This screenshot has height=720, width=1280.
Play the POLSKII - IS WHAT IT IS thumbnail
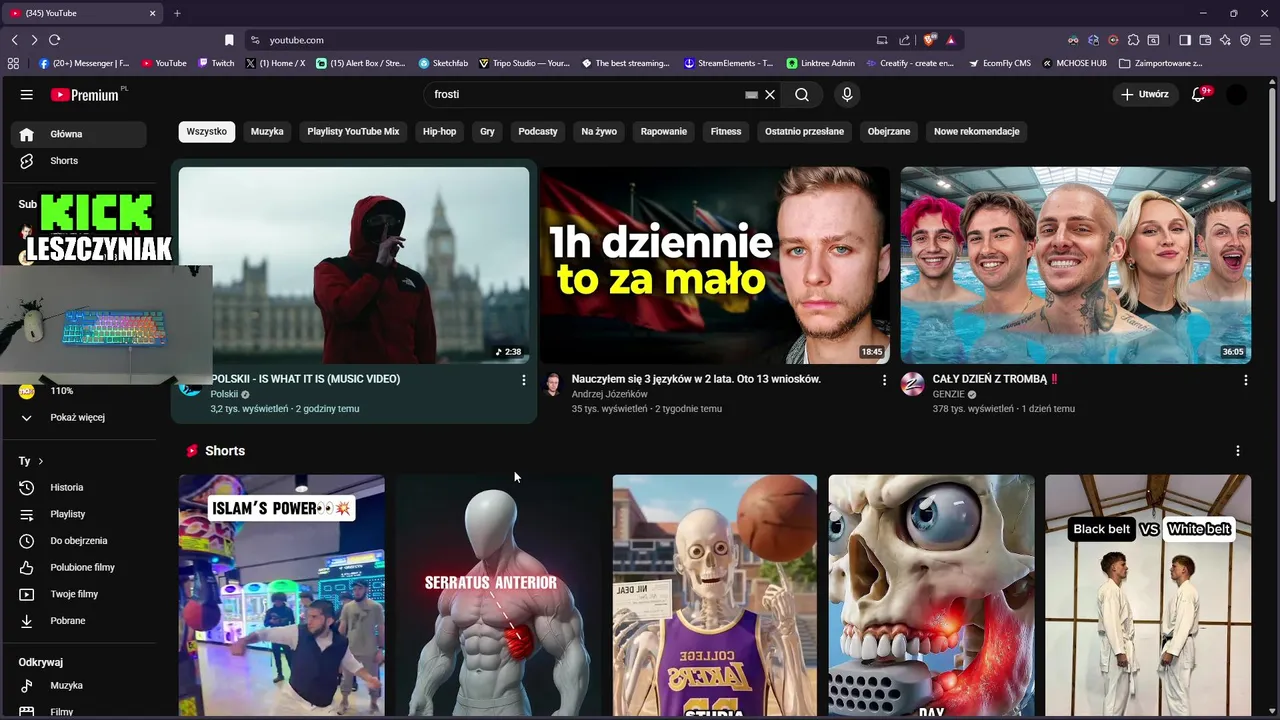coord(354,265)
